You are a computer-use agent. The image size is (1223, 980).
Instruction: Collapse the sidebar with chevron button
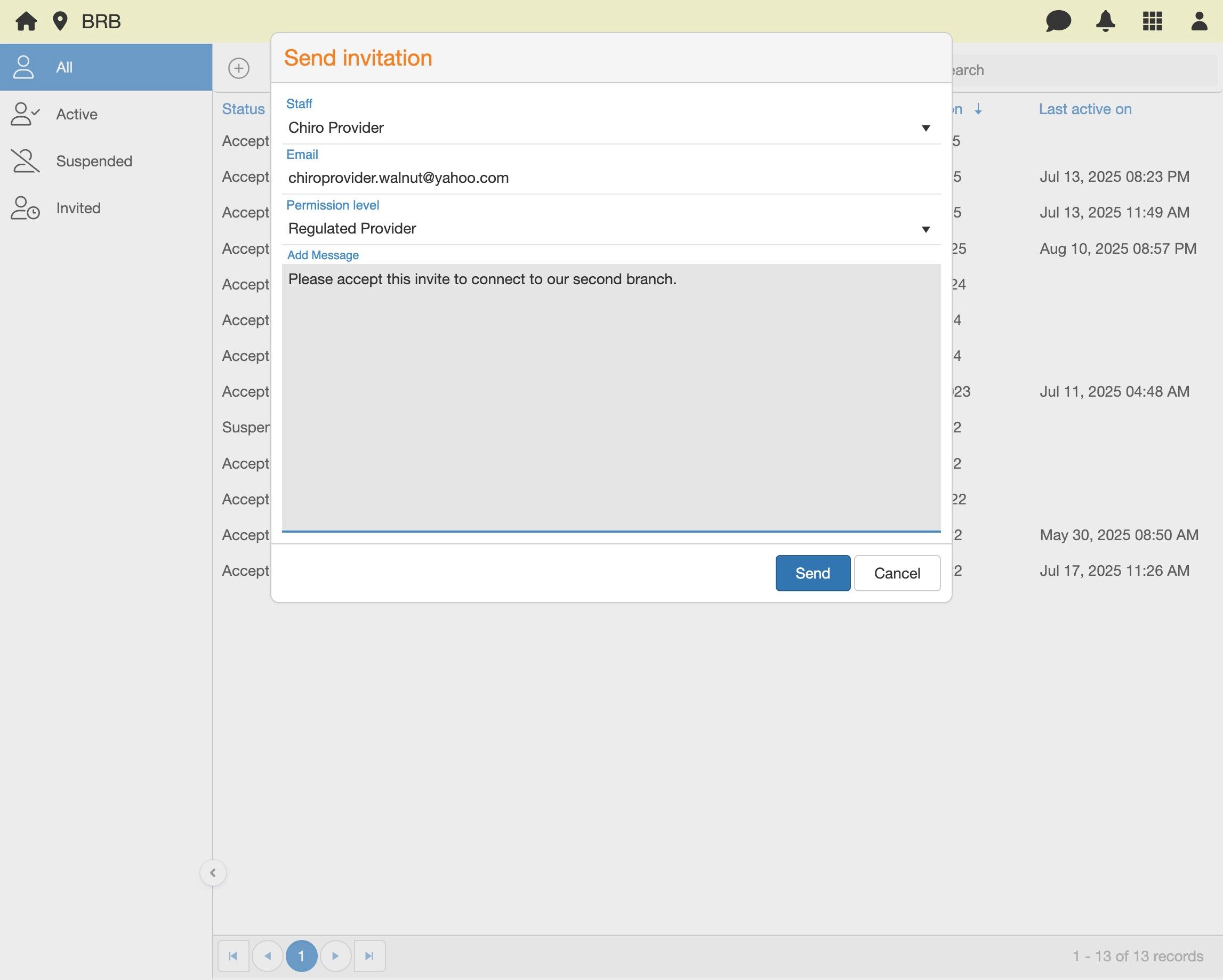pos(213,873)
